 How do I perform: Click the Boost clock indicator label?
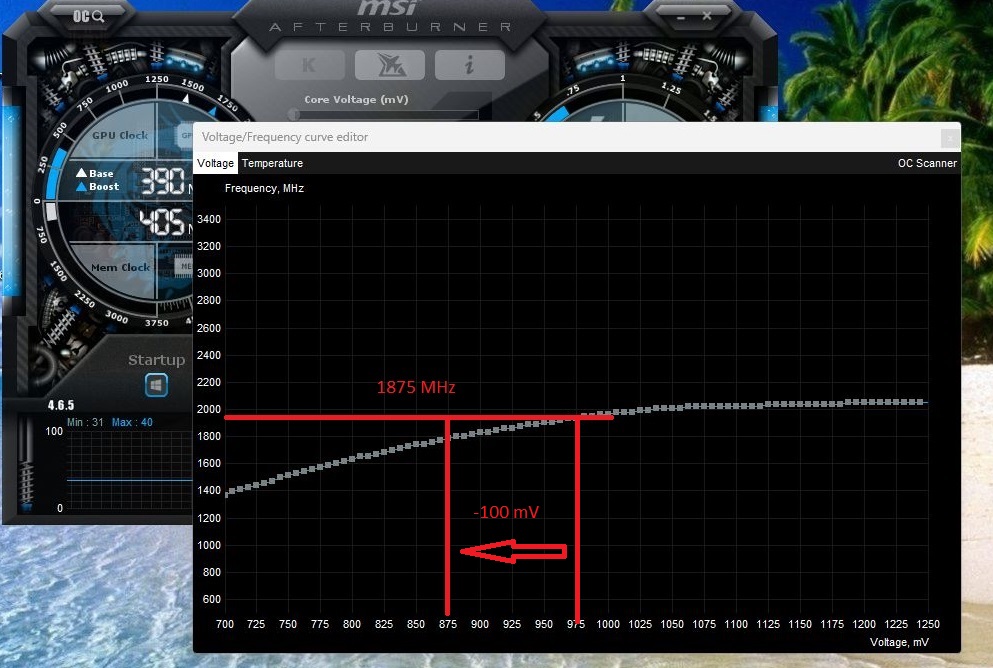coord(98,186)
